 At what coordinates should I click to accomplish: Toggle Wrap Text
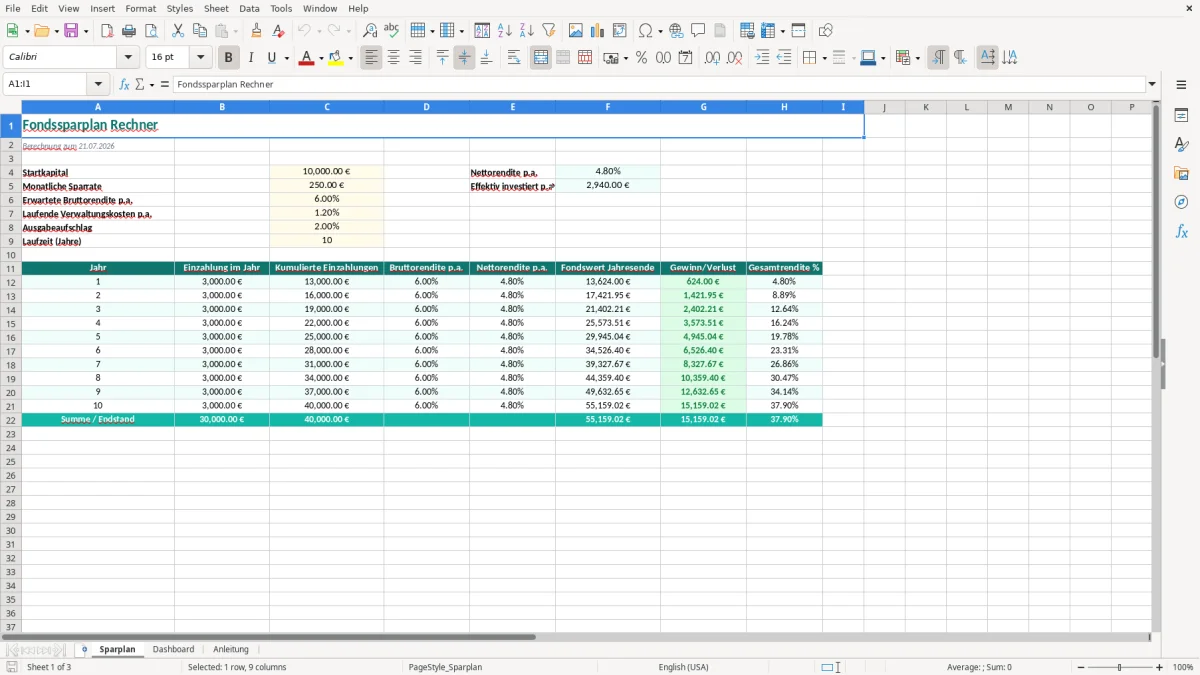click(x=514, y=58)
